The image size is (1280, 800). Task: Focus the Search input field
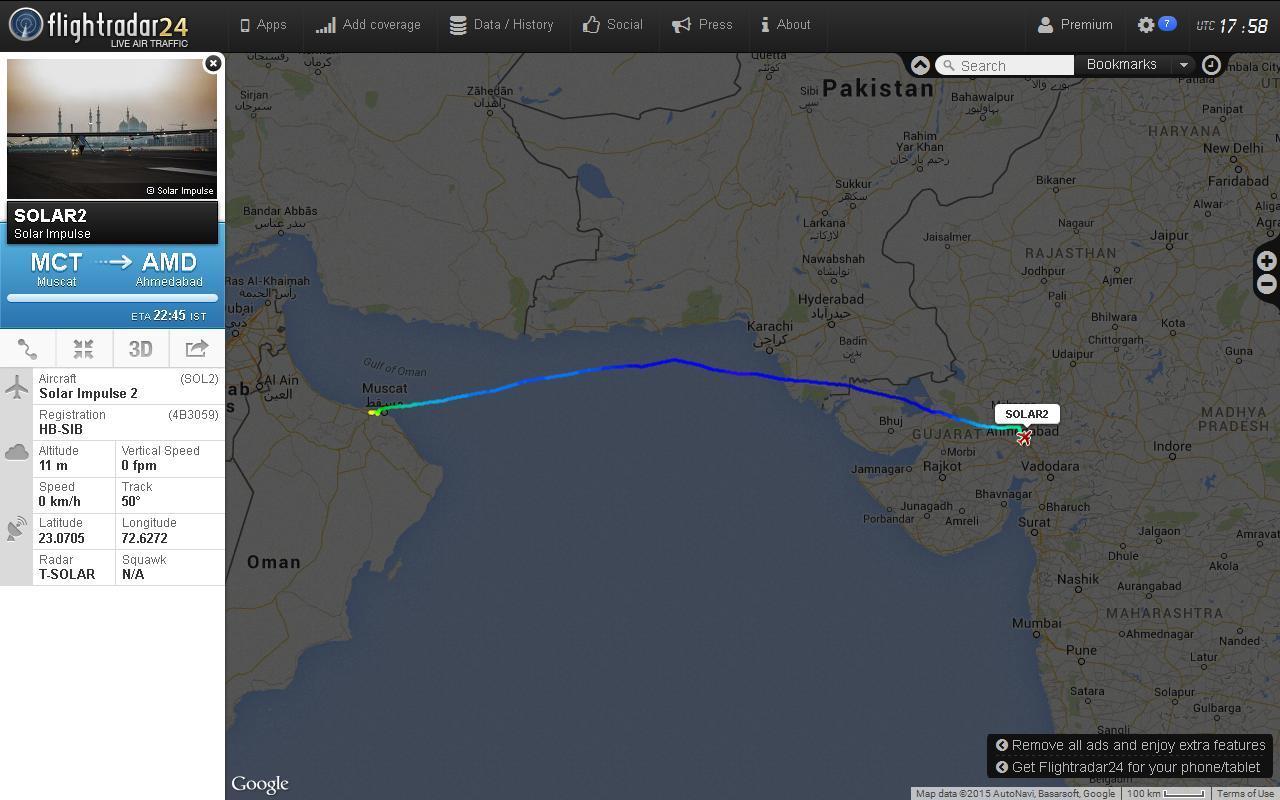click(1005, 65)
